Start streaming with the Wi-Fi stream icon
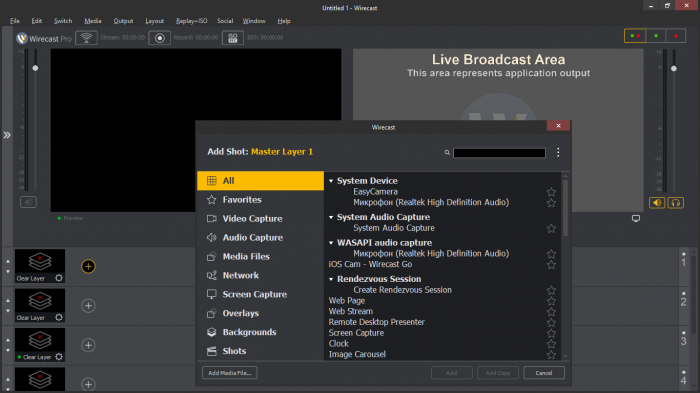 pyautogui.click(x=87, y=38)
